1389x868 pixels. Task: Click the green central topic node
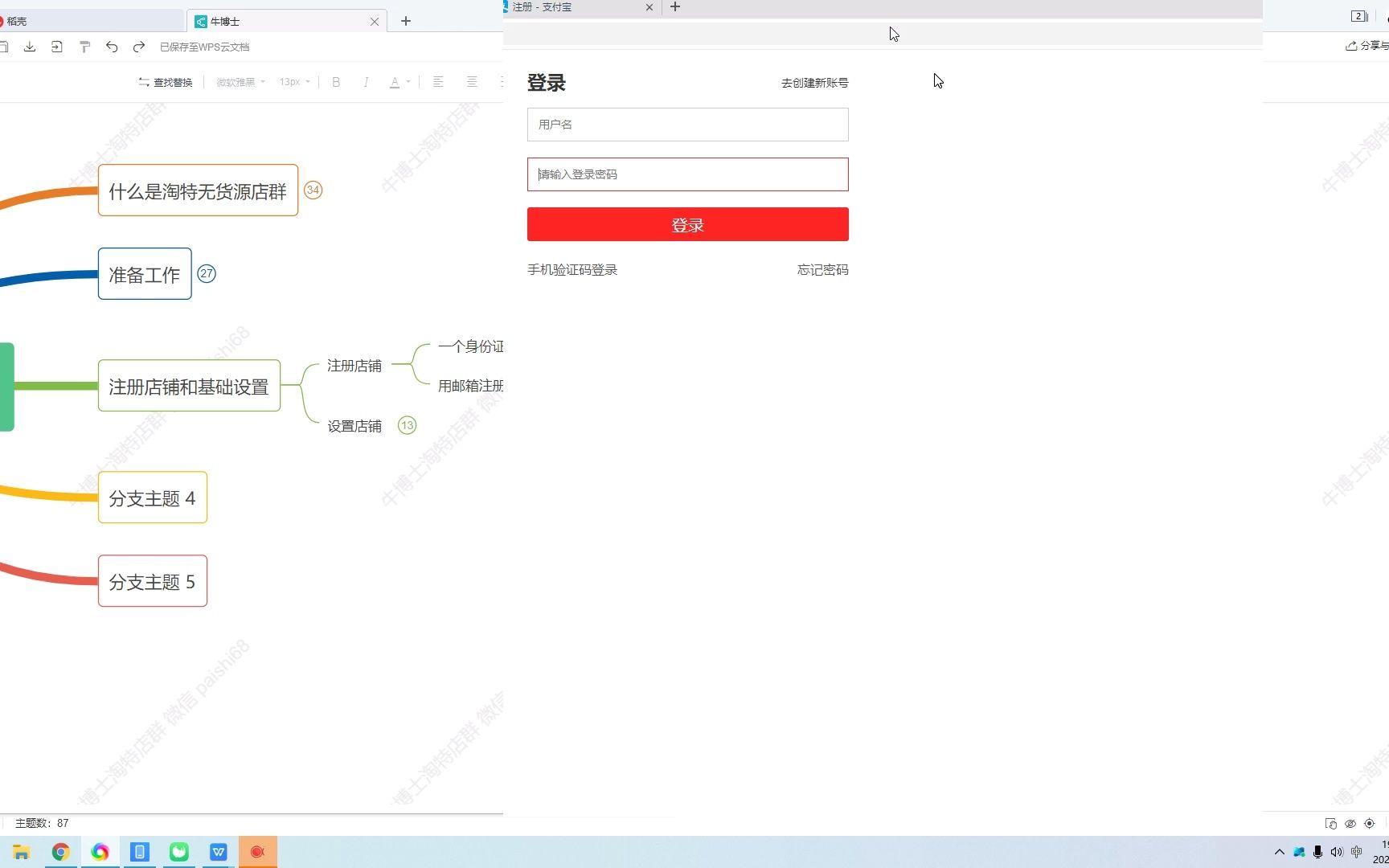point(6,387)
